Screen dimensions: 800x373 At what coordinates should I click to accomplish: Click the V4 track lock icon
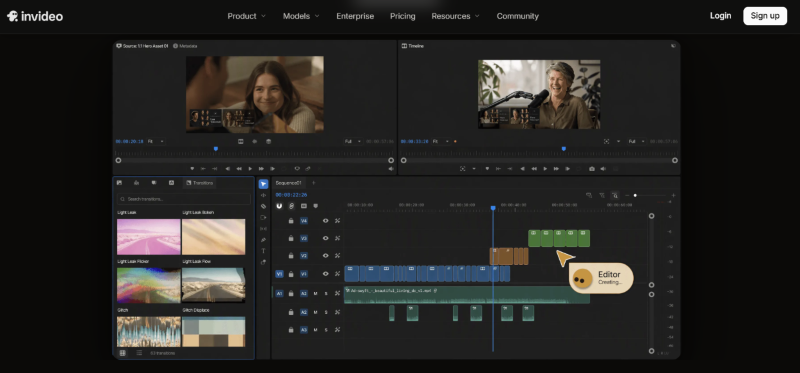pos(291,221)
